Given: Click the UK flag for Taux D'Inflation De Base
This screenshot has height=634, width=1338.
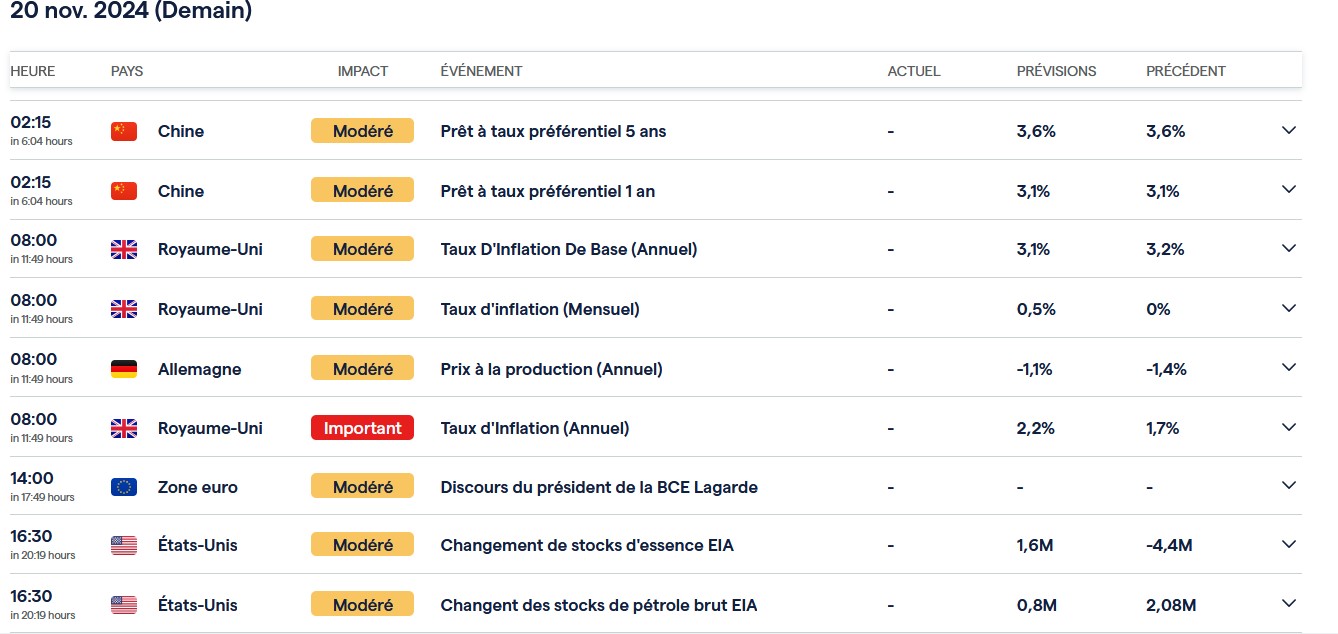Looking at the screenshot, I should pyautogui.click(x=123, y=249).
